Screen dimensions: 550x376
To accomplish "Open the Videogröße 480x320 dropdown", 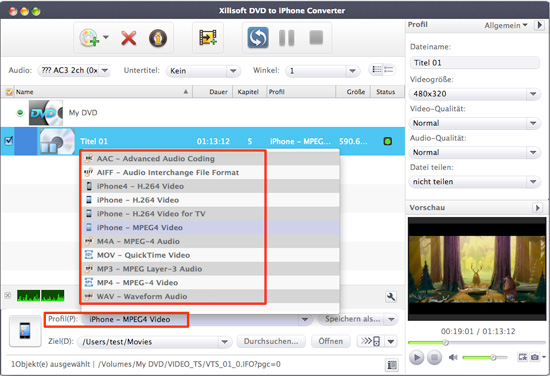I will tap(475, 94).
